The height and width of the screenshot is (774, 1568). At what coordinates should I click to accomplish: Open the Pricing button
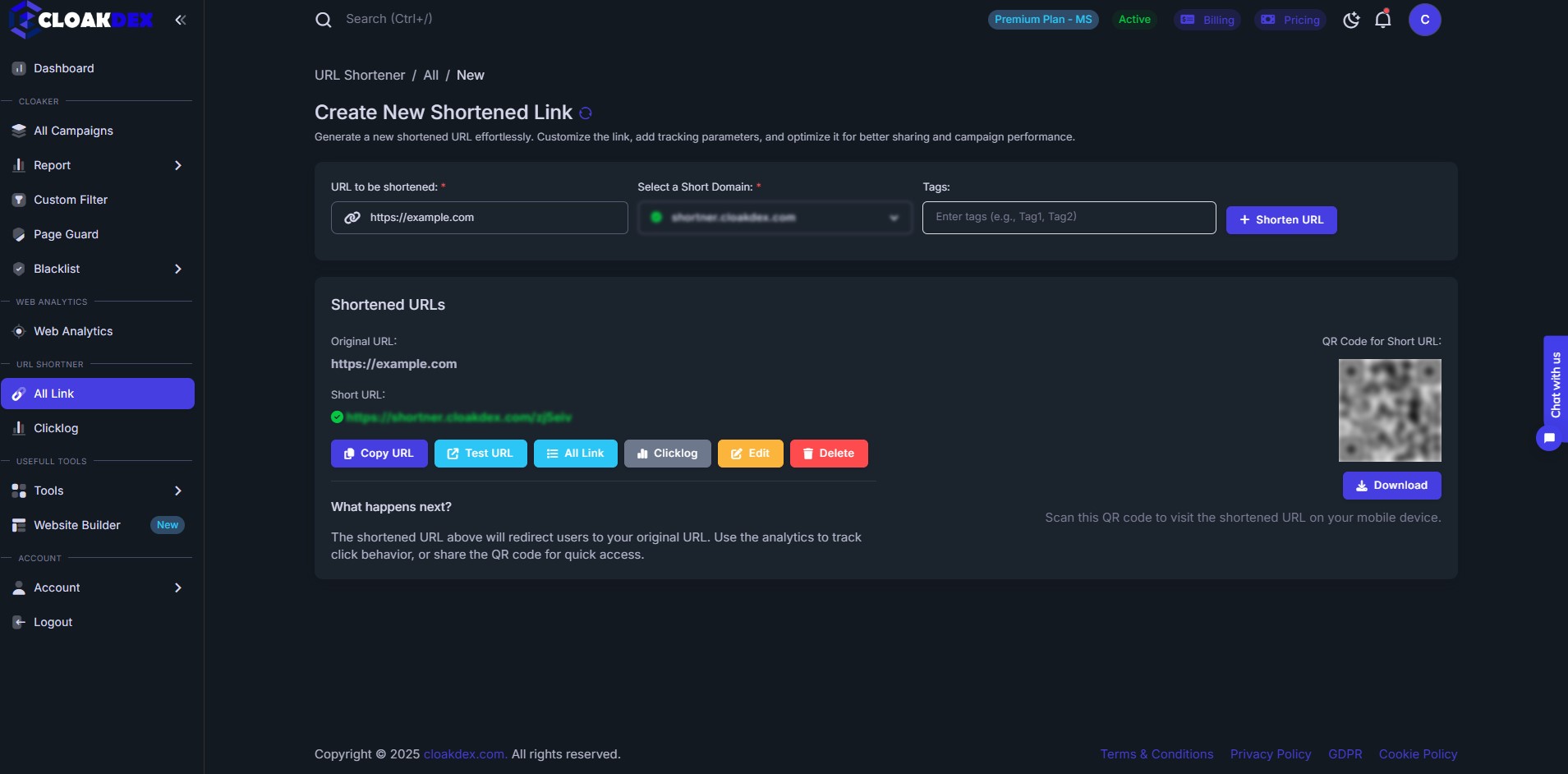(1290, 20)
